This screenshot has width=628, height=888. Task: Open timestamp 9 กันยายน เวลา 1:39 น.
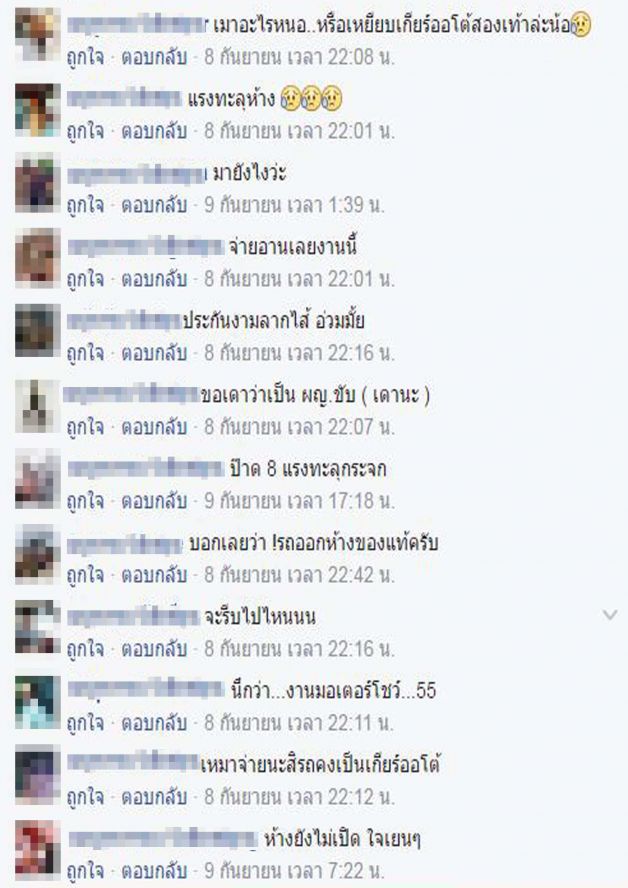(294, 205)
